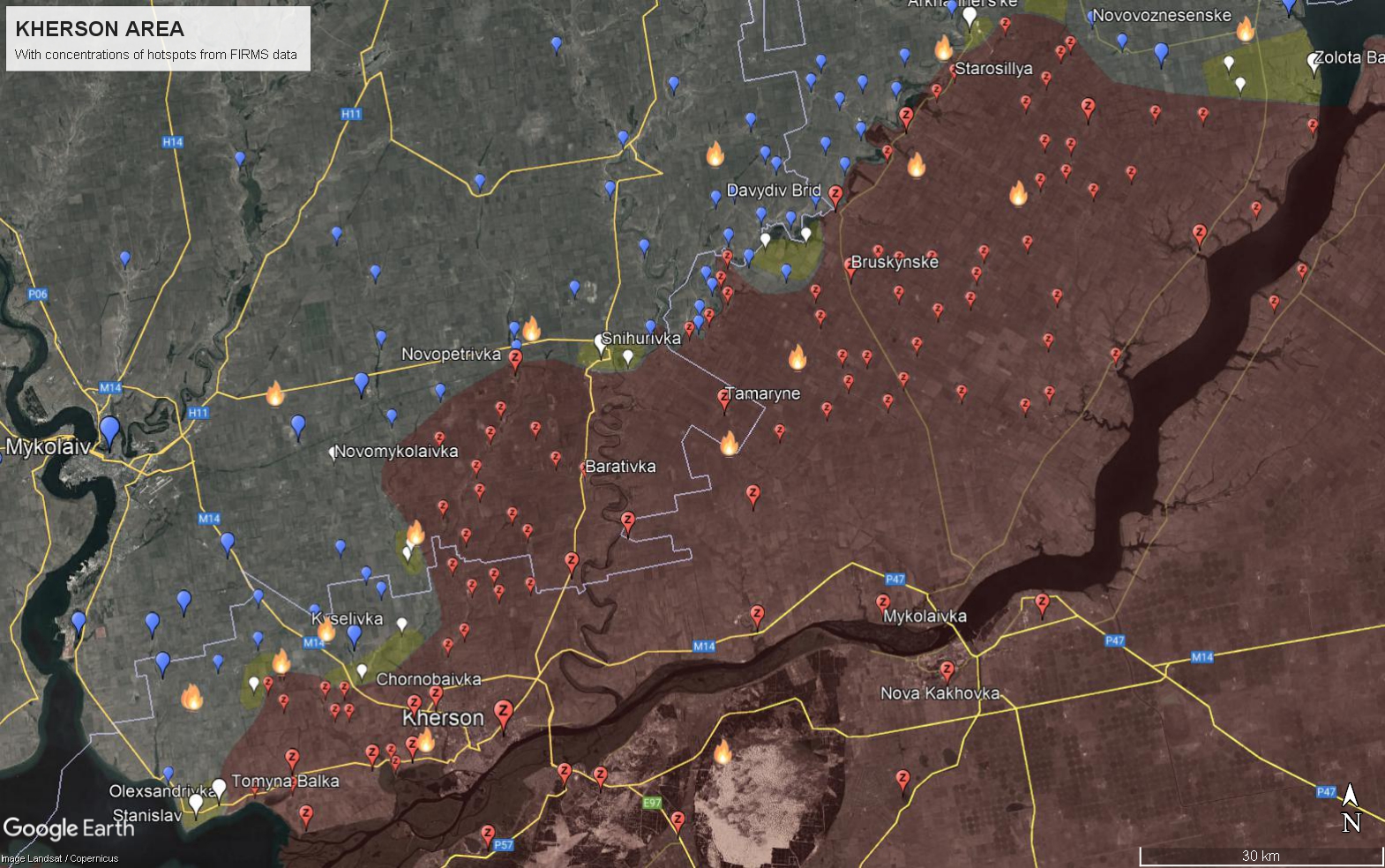This screenshot has width=1385, height=868.
Task: Select the white pin at Olexsandrivka
Action: (x=219, y=789)
